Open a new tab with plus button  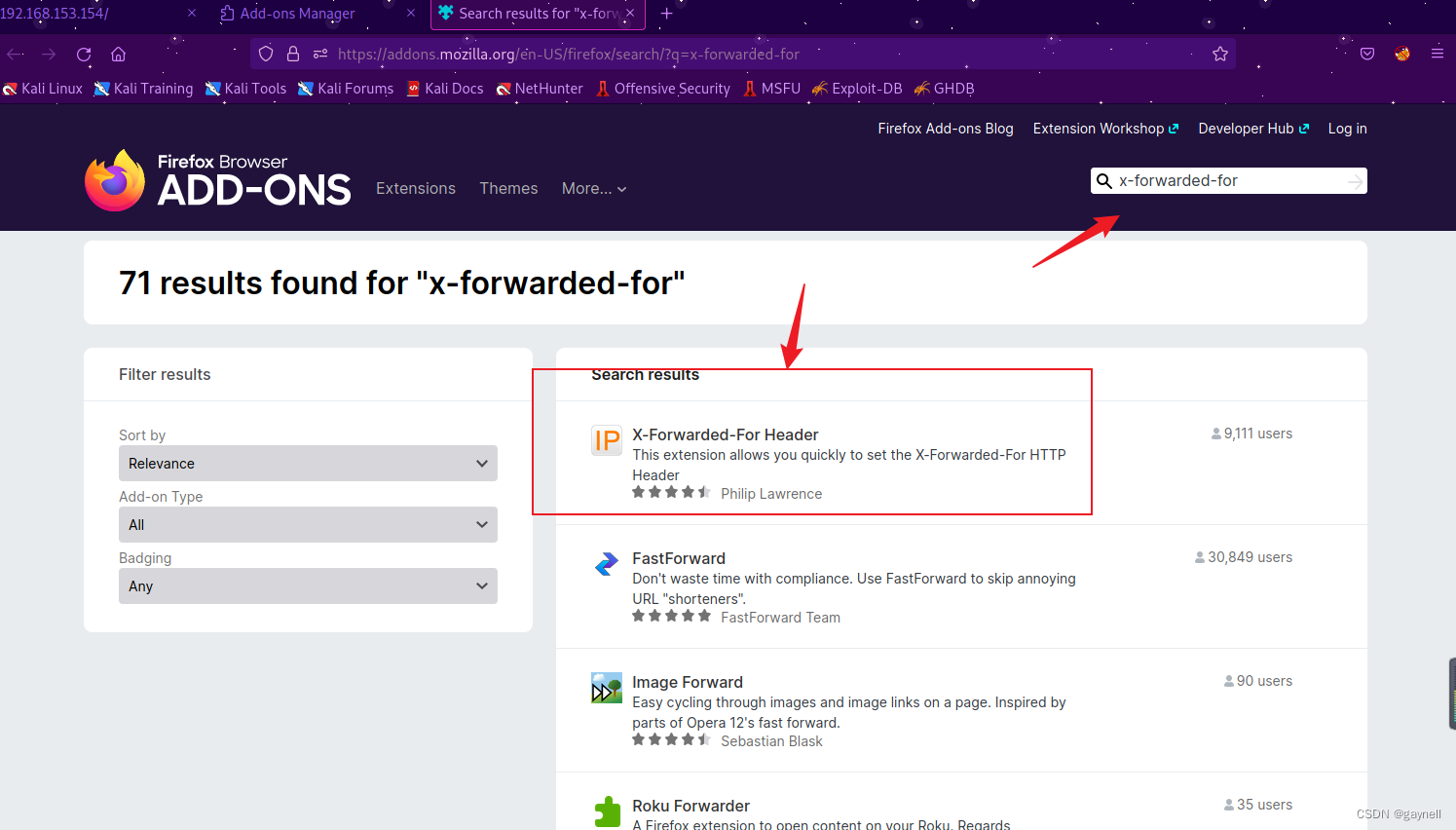667,14
